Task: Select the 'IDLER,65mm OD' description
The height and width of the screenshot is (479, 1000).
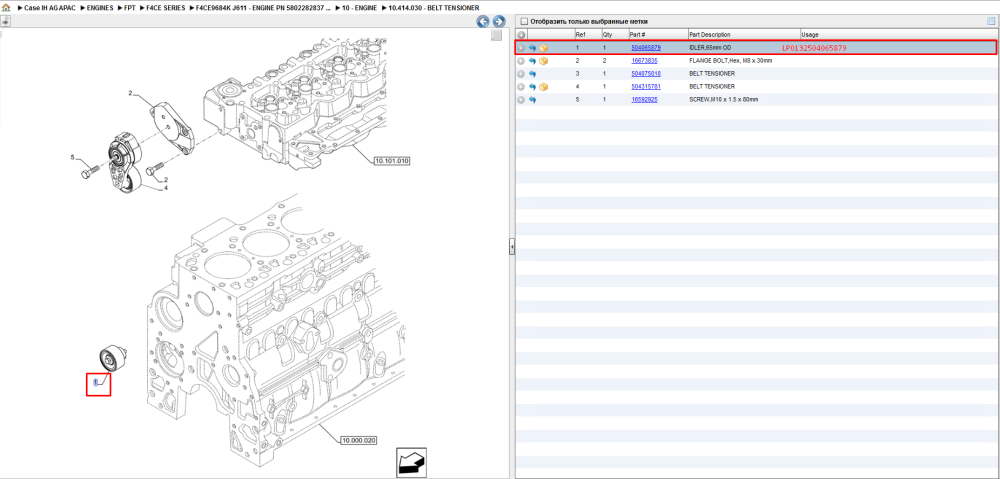Action: [710, 48]
